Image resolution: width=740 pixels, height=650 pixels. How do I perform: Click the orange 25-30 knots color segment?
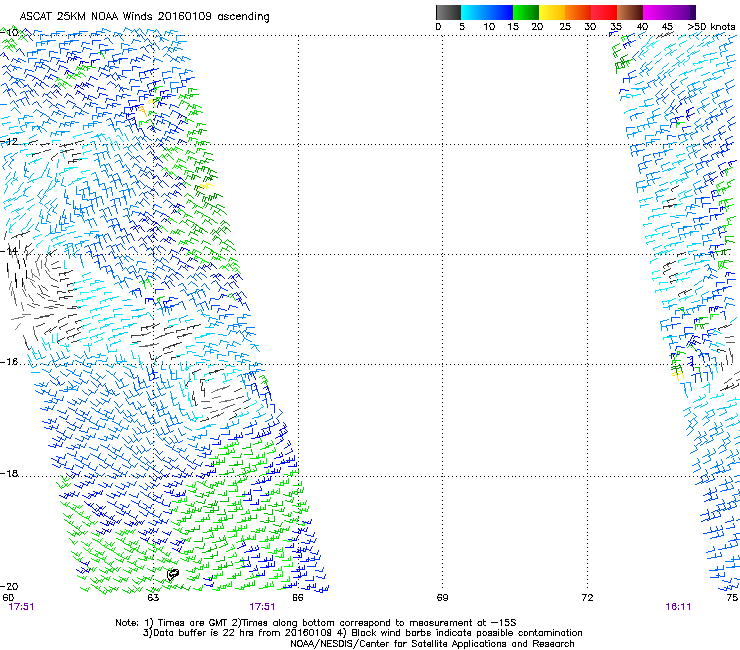click(x=578, y=12)
